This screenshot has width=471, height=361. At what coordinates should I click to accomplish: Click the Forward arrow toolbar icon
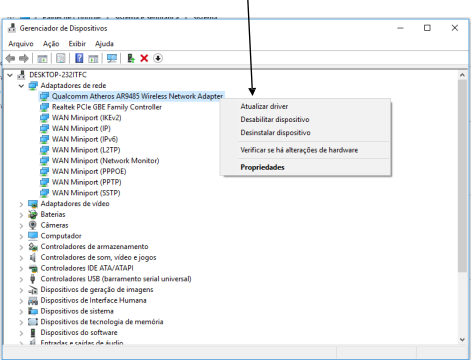click(x=24, y=59)
